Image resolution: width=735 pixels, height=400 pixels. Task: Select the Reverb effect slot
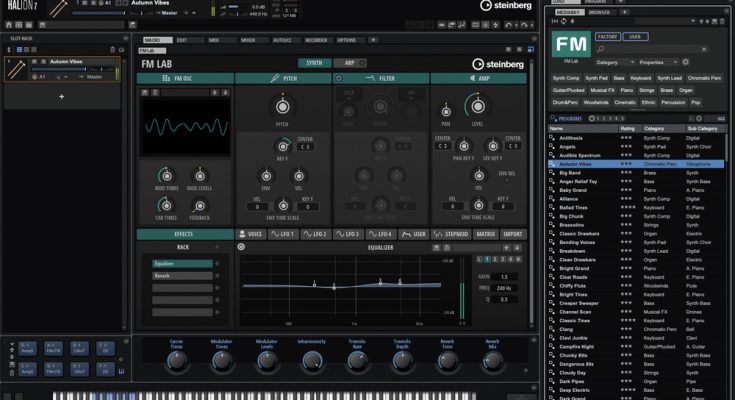[183, 275]
